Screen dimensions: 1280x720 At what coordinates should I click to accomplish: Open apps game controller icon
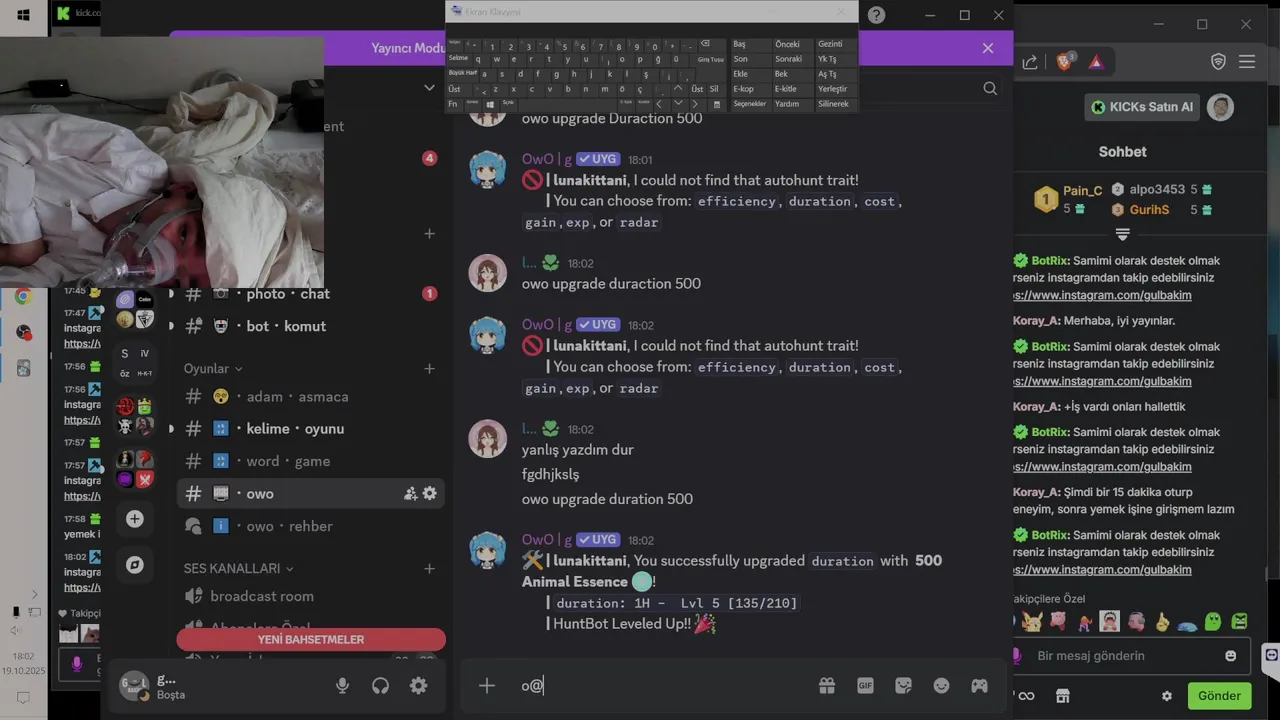979,686
